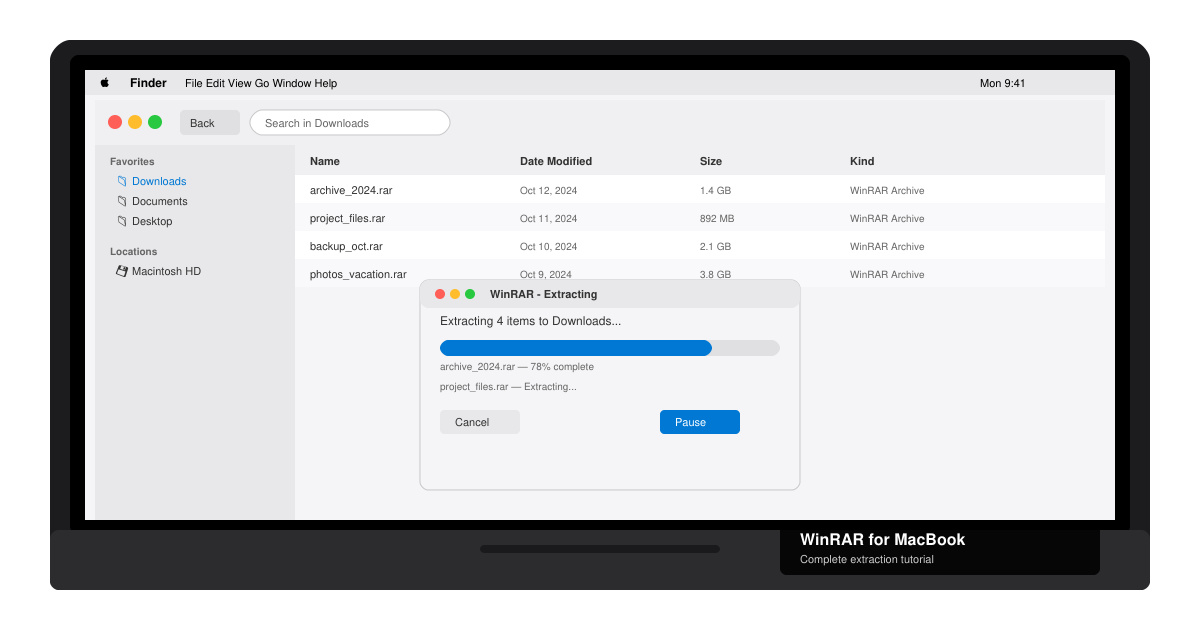The image size is (1200, 630).
Task: Click the menu bar clock Mon 9:41
Action: point(1002,83)
